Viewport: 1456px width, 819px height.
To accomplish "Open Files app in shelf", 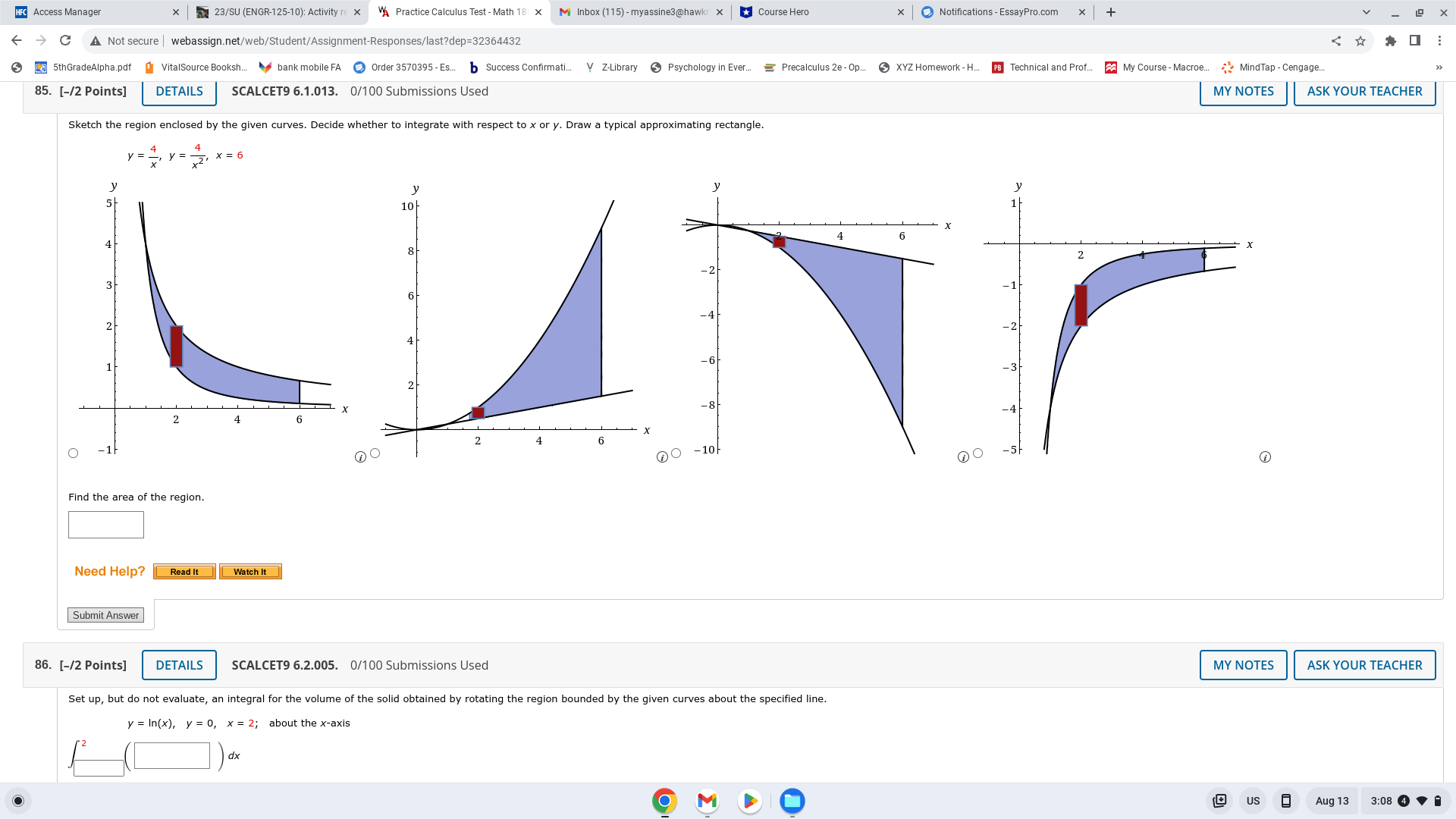I will [x=792, y=801].
